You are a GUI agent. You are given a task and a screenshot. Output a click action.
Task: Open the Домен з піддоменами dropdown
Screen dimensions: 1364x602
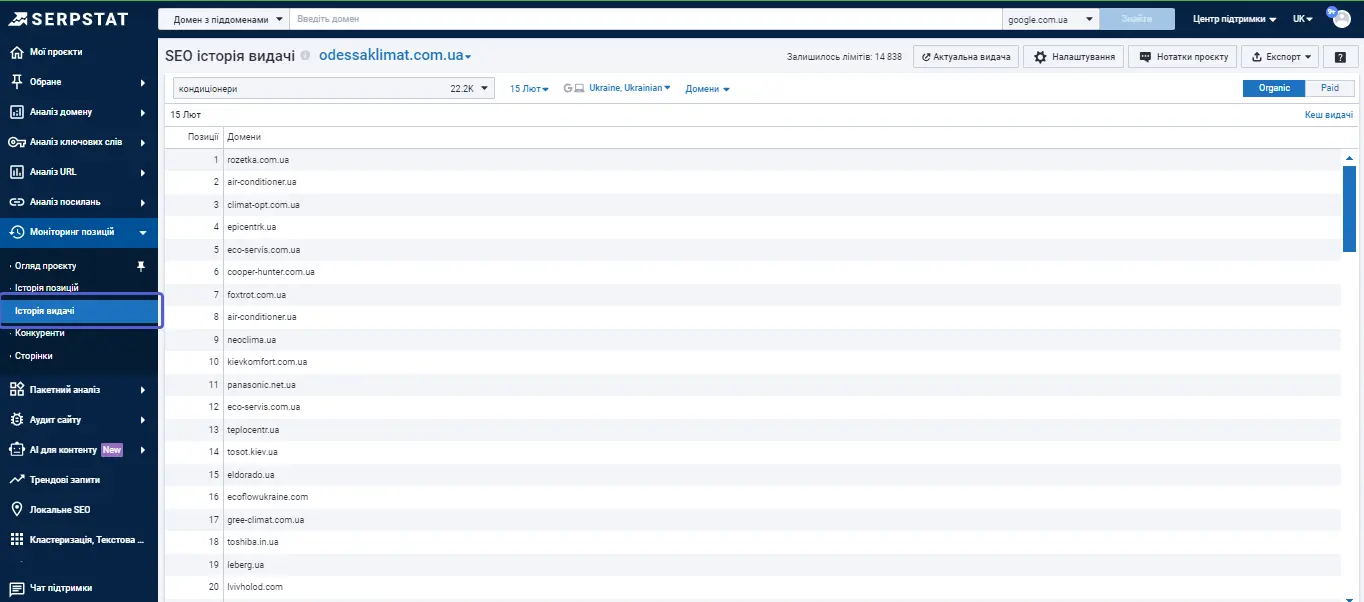tap(224, 19)
